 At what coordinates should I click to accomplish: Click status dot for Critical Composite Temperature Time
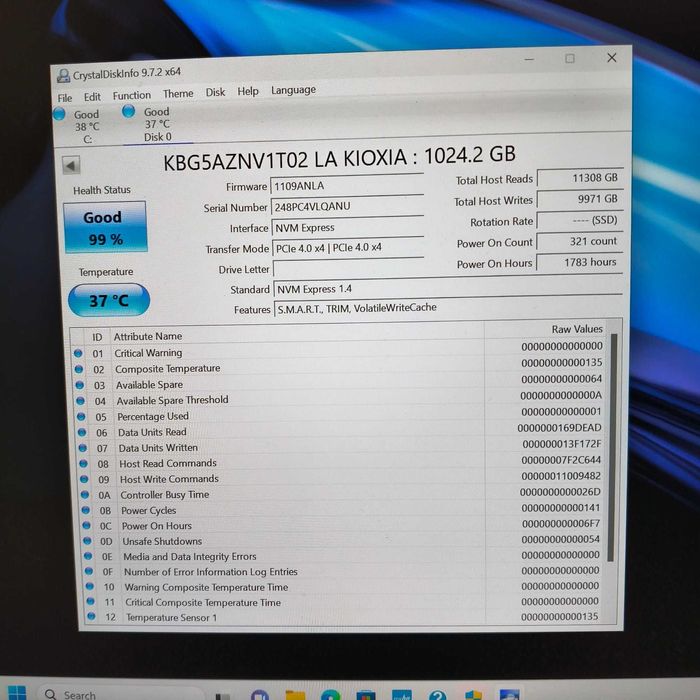(91, 601)
